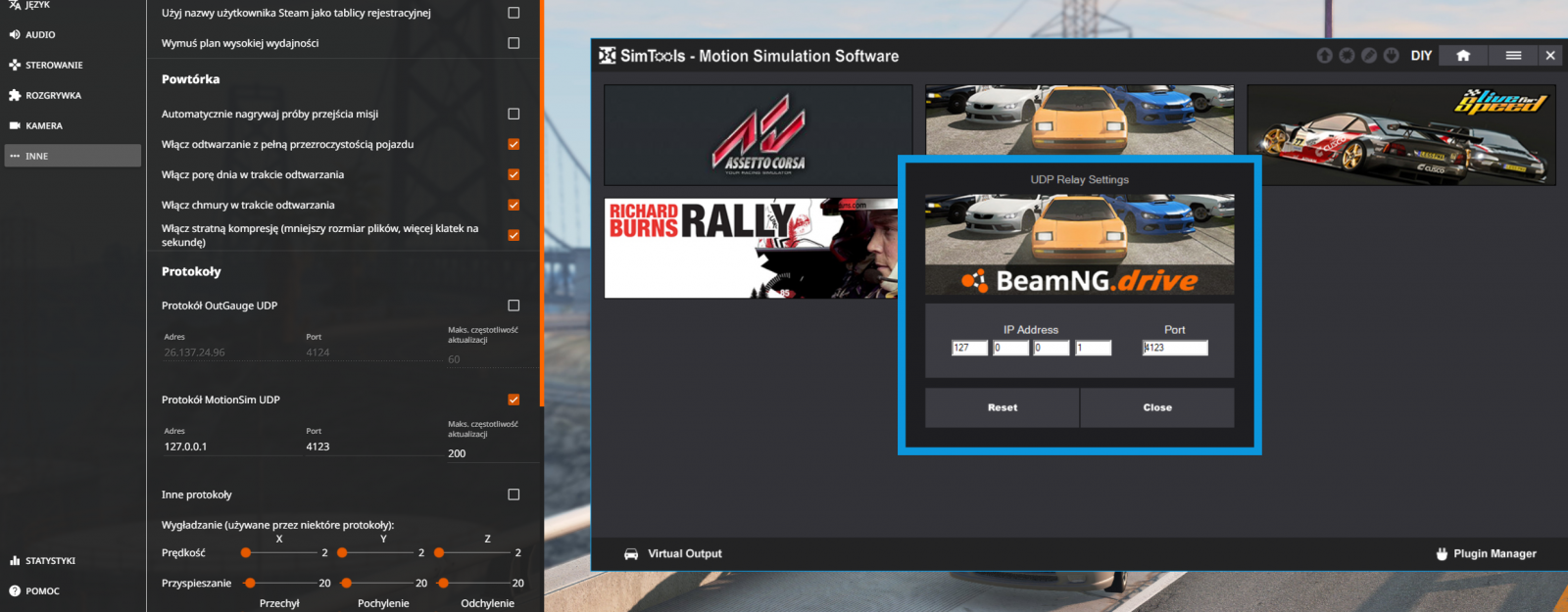Close the SimTools window

click(x=1550, y=56)
